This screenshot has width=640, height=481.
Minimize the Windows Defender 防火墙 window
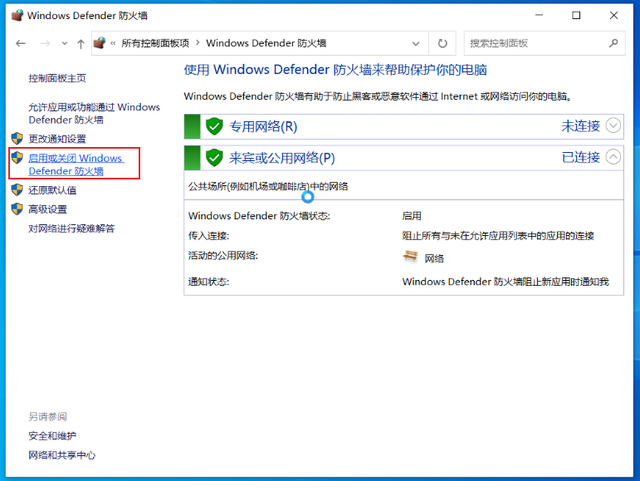539,16
